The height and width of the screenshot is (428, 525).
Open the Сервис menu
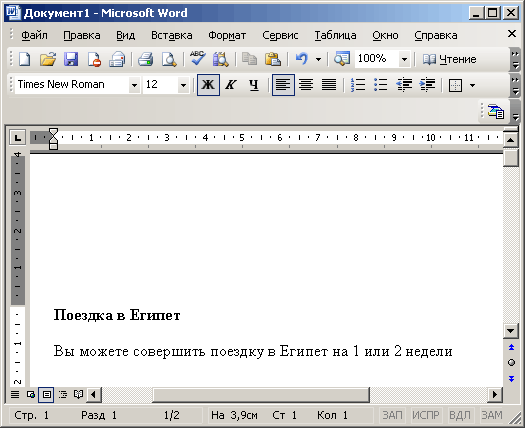[280, 35]
